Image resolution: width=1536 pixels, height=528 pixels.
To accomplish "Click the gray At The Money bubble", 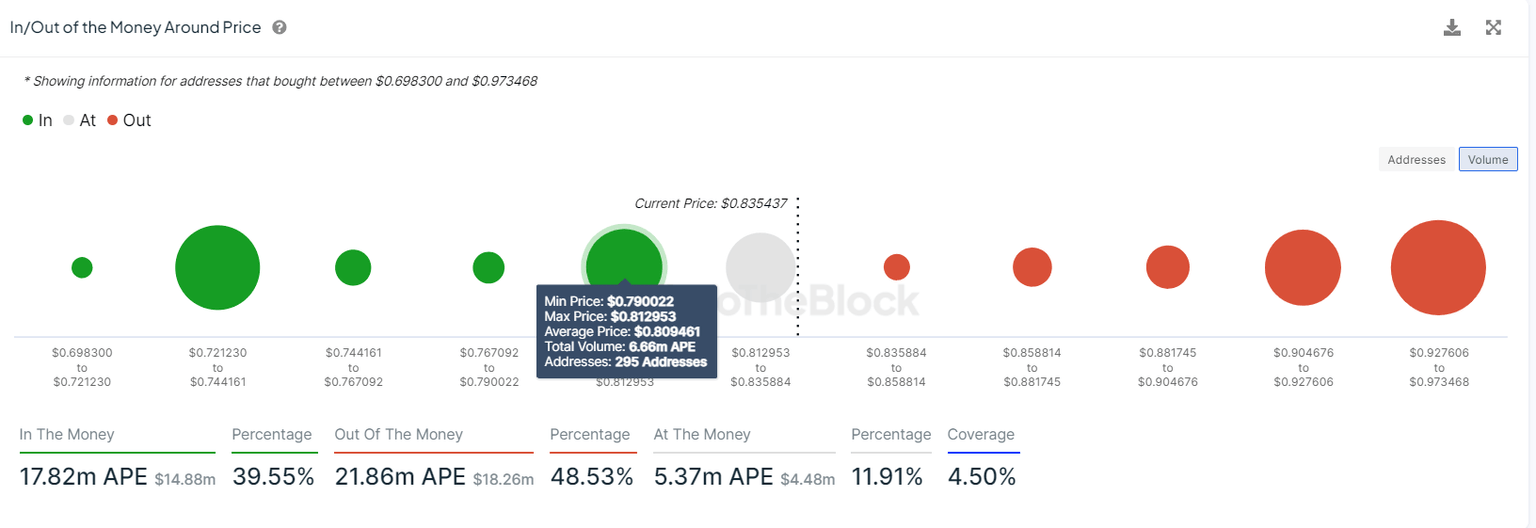I will pos(760,268).
